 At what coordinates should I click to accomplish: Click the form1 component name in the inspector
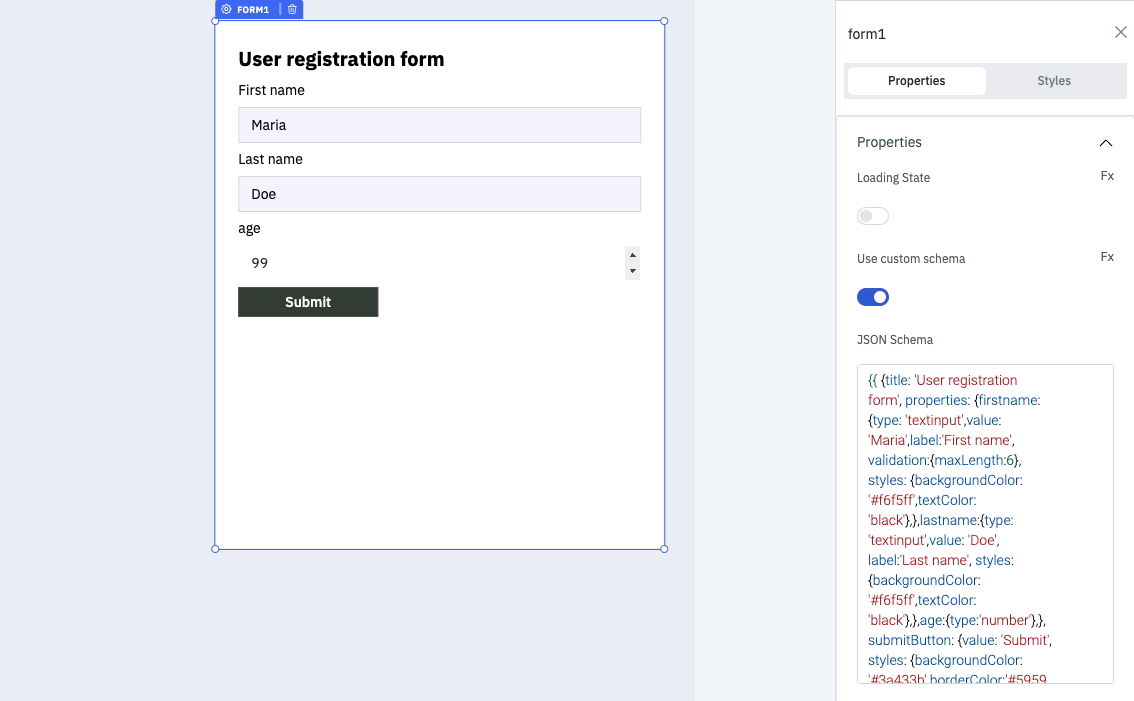point(867,34)
